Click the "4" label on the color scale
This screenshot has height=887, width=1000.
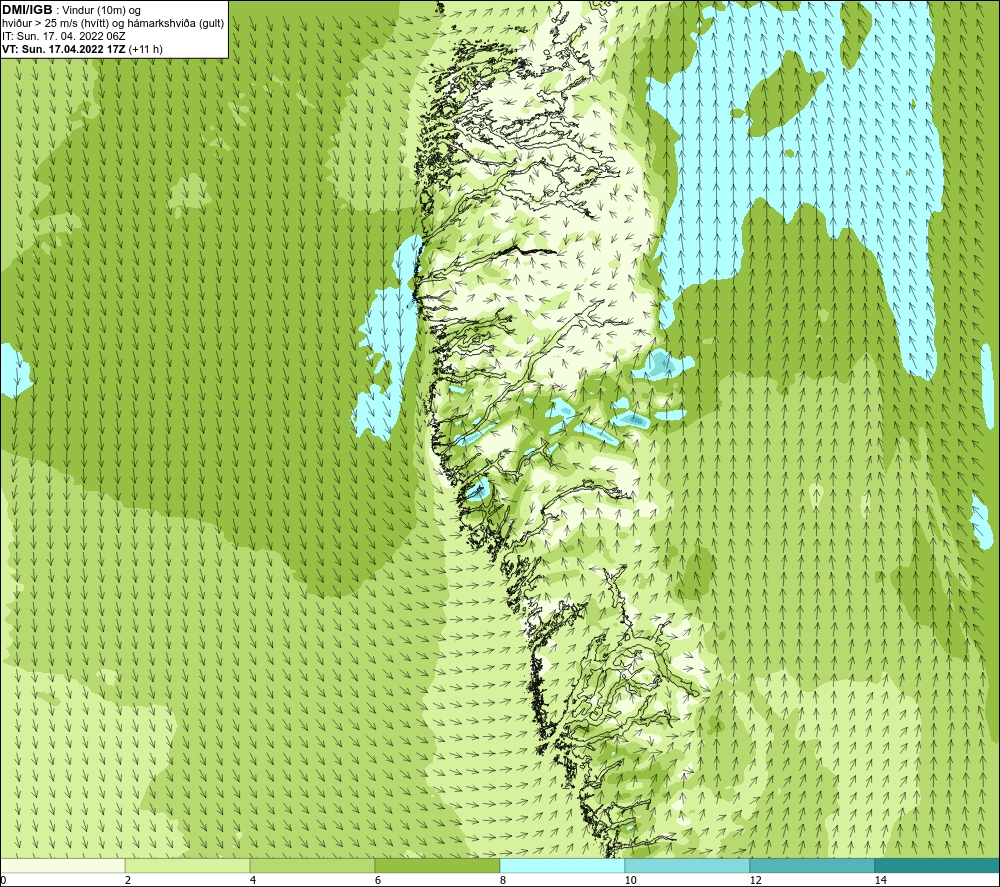point(253,880)
